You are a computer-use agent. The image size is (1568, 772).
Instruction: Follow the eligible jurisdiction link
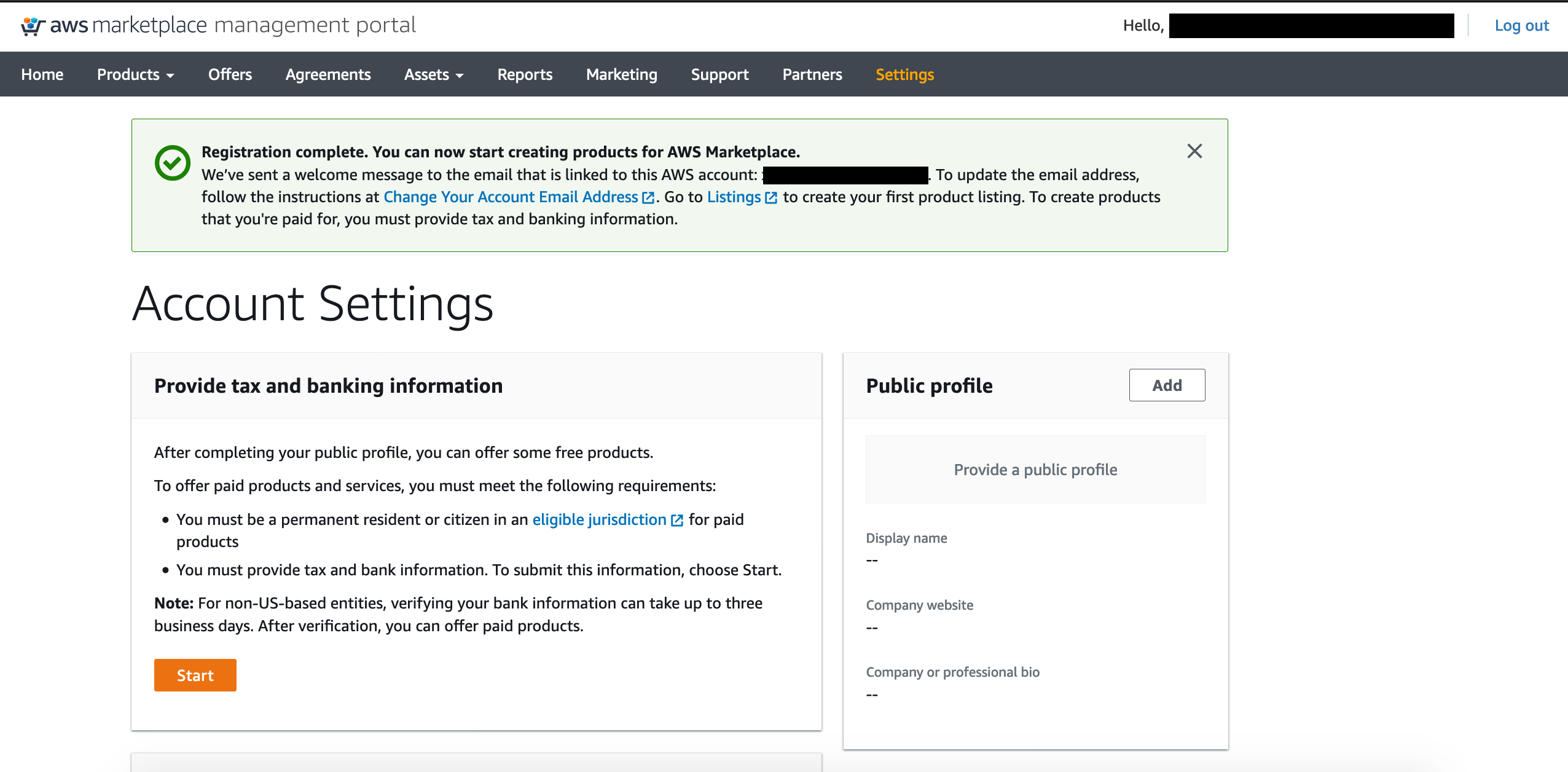coord(598,520)
